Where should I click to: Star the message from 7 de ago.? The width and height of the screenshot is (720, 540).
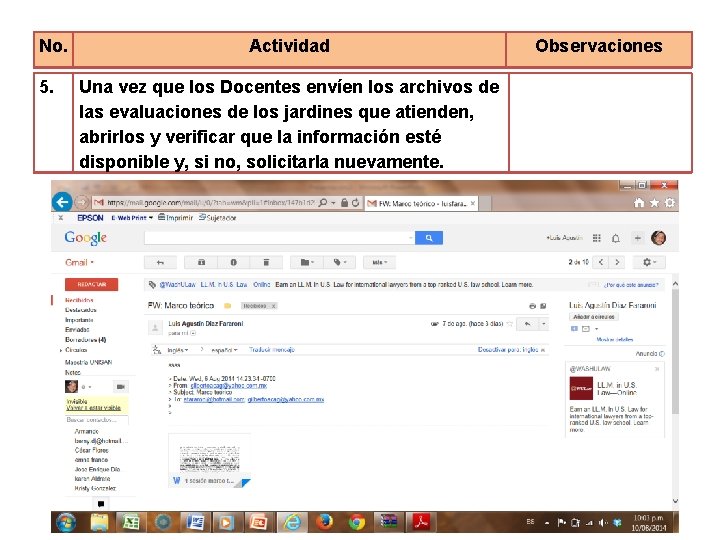tap(509, 324)
